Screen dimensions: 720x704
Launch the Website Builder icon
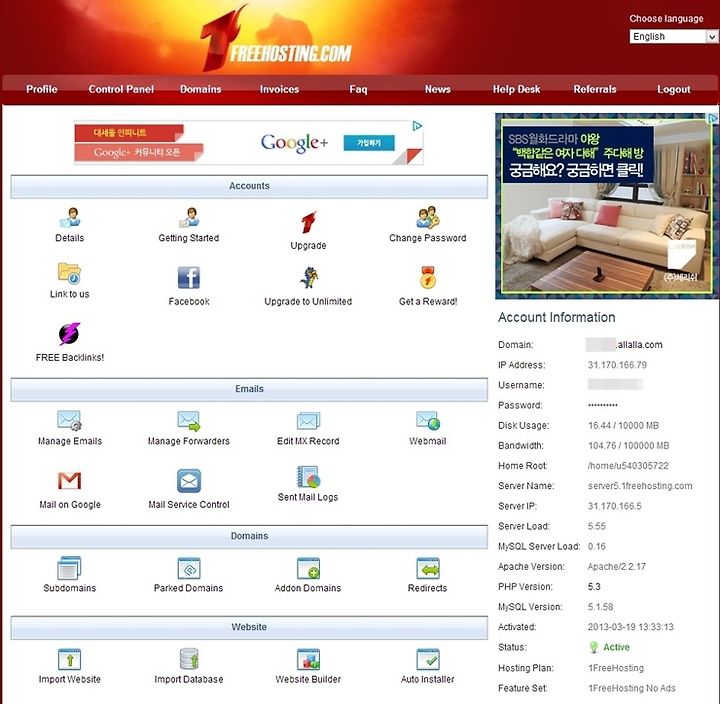308,659
